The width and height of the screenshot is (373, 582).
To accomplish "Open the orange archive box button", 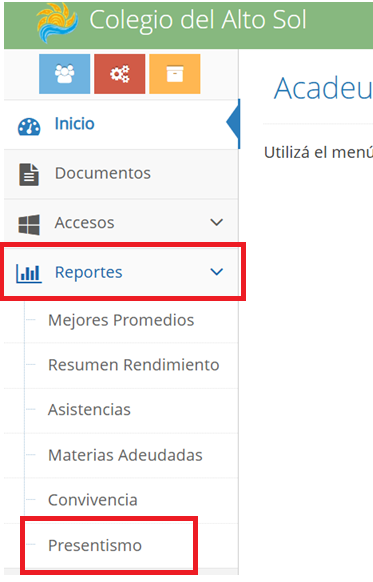I will click(175, 74).
